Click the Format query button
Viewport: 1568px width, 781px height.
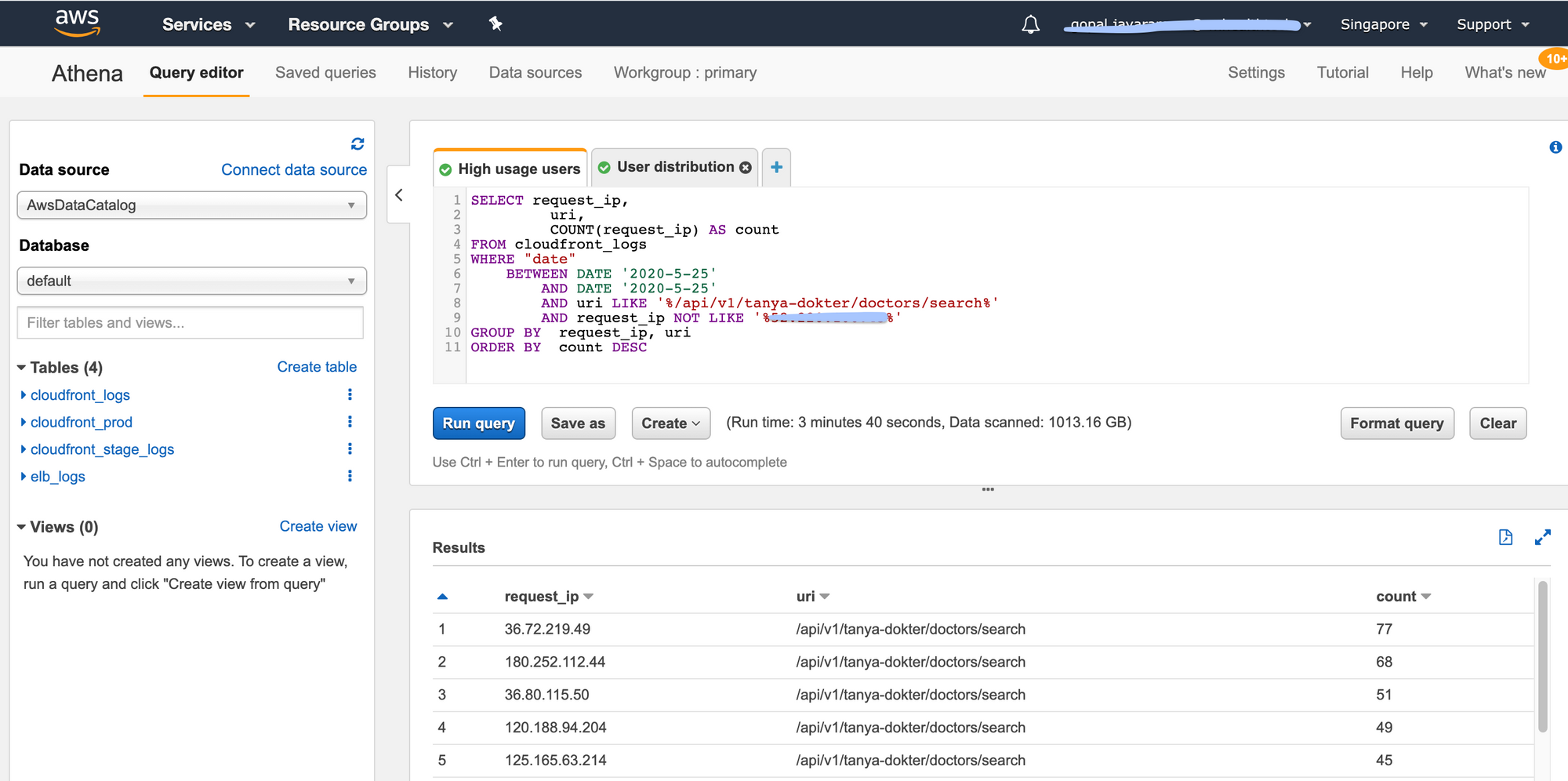1397,423
